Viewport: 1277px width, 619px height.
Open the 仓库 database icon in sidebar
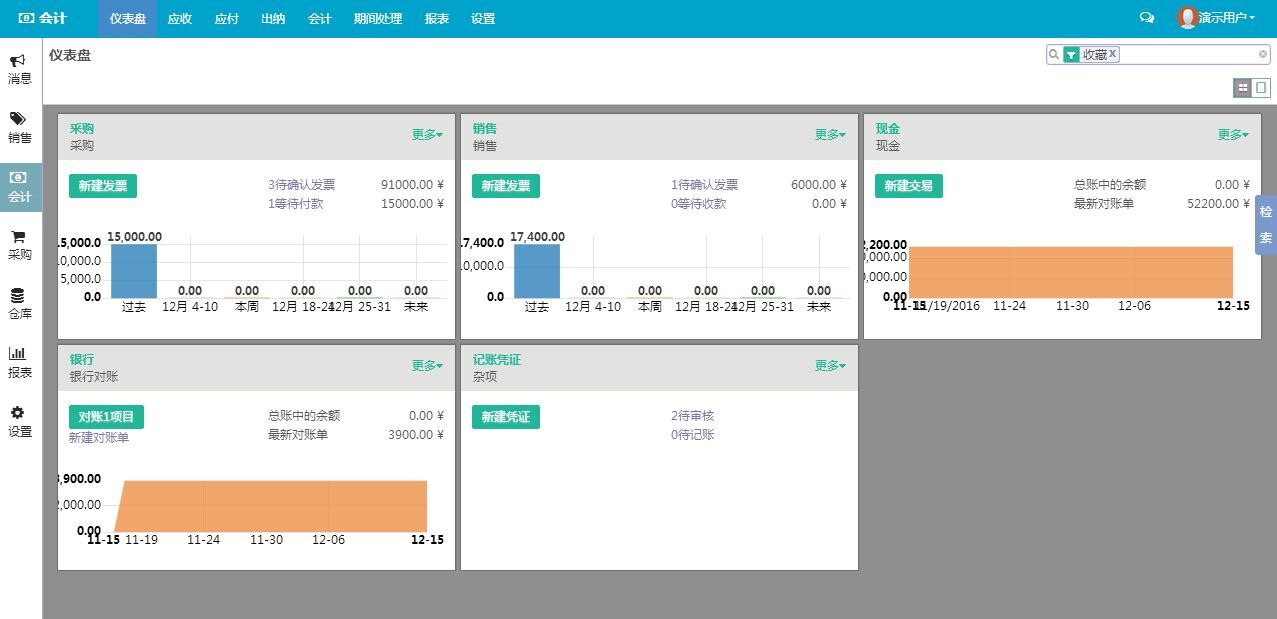point(18,296)
